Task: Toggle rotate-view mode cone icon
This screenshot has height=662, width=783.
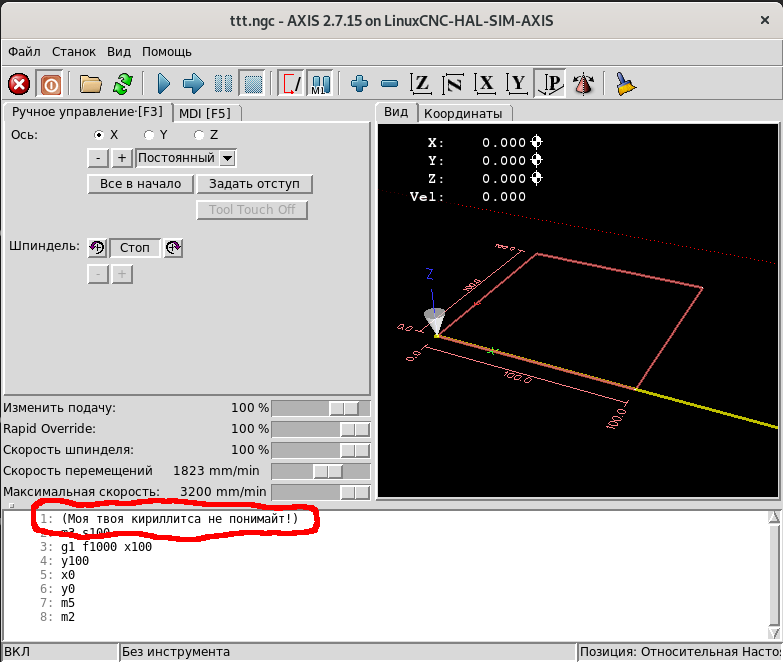Action: pyautogui.click(x=583, y=83)
